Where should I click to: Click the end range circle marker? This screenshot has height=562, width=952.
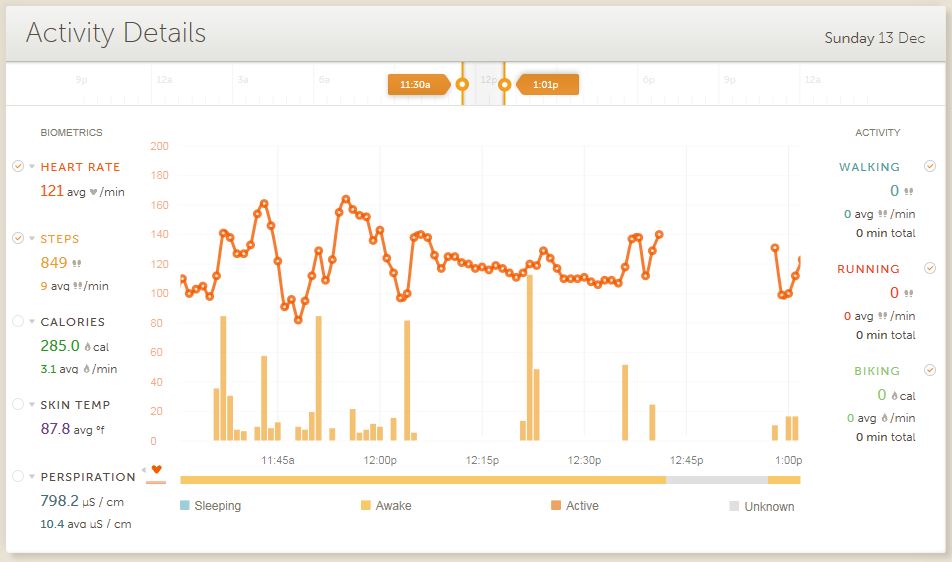505,84
